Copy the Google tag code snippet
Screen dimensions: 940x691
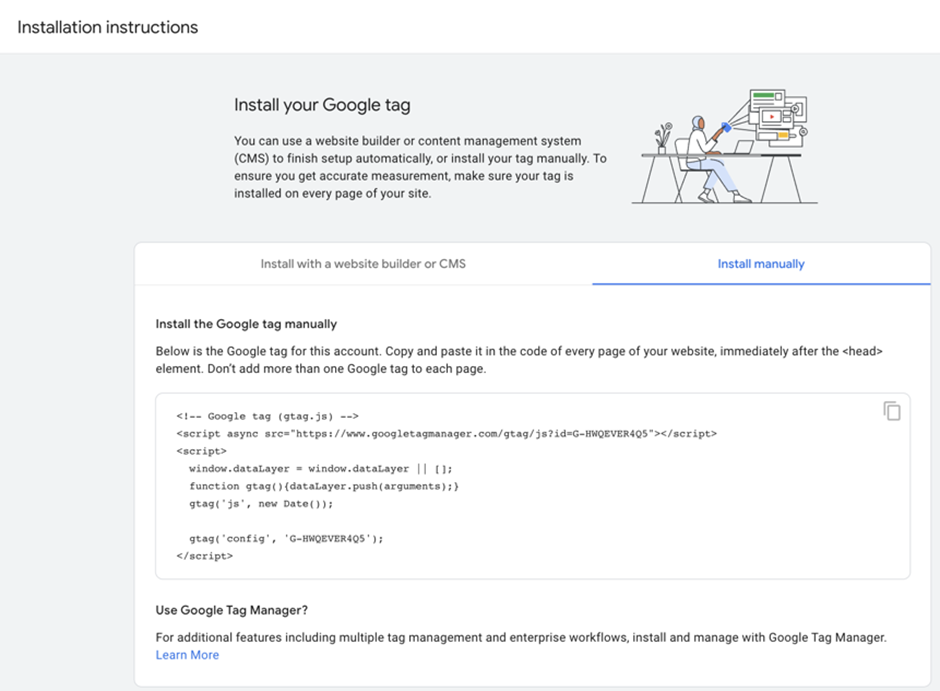(x=892, y=411)
